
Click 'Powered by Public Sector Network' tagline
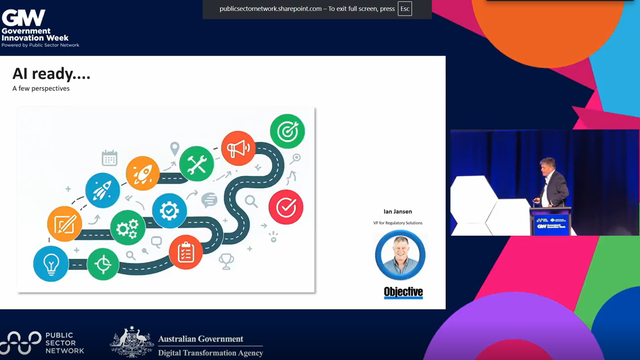(40, 45)
